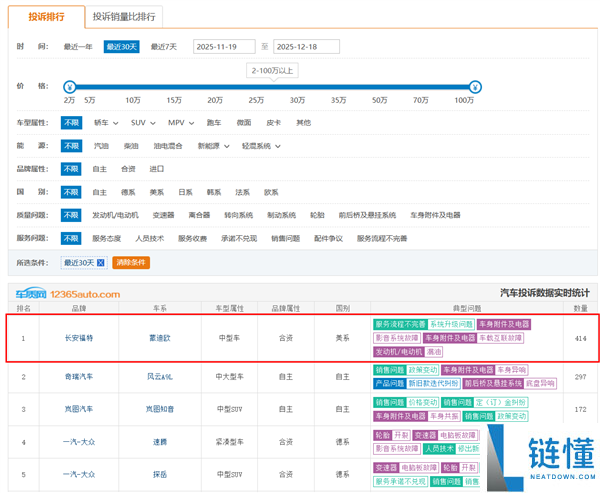Filter by 合资 brand attribute
This screenshot has width=600, height=493.
[128, 169]
